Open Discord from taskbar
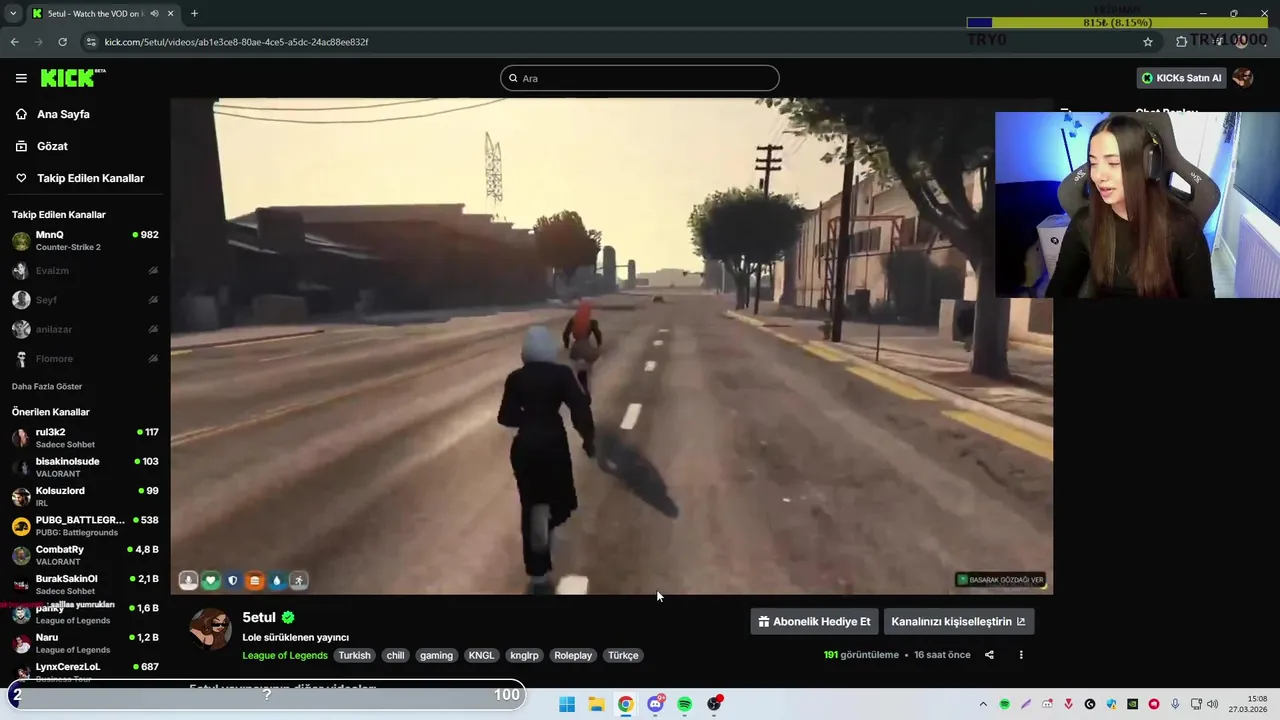This screenshot has width=1280, height=720. (655, 704)
